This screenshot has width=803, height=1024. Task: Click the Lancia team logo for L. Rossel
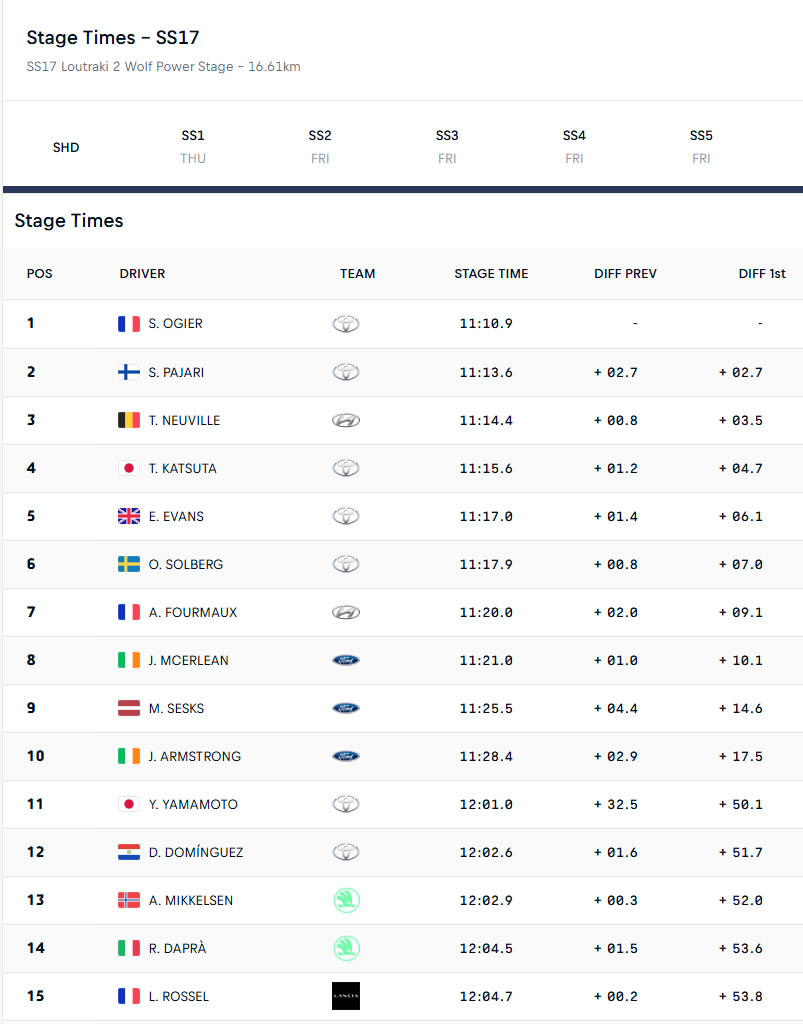pyautogui.click(x=346, y=996)
